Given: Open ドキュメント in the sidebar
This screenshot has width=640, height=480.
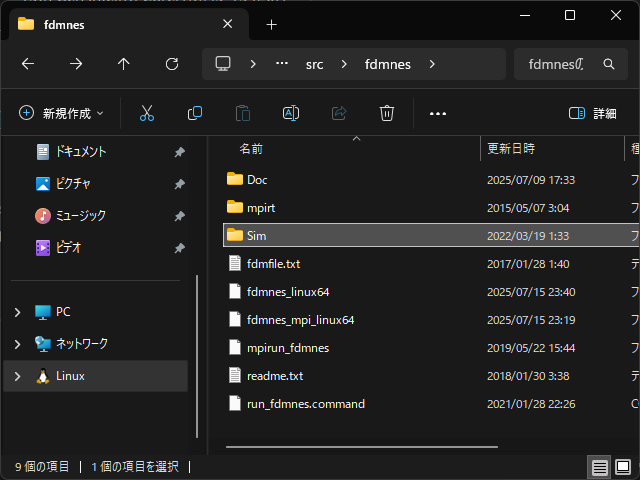Looking at the screenshot, I should (x=81, y=152).
